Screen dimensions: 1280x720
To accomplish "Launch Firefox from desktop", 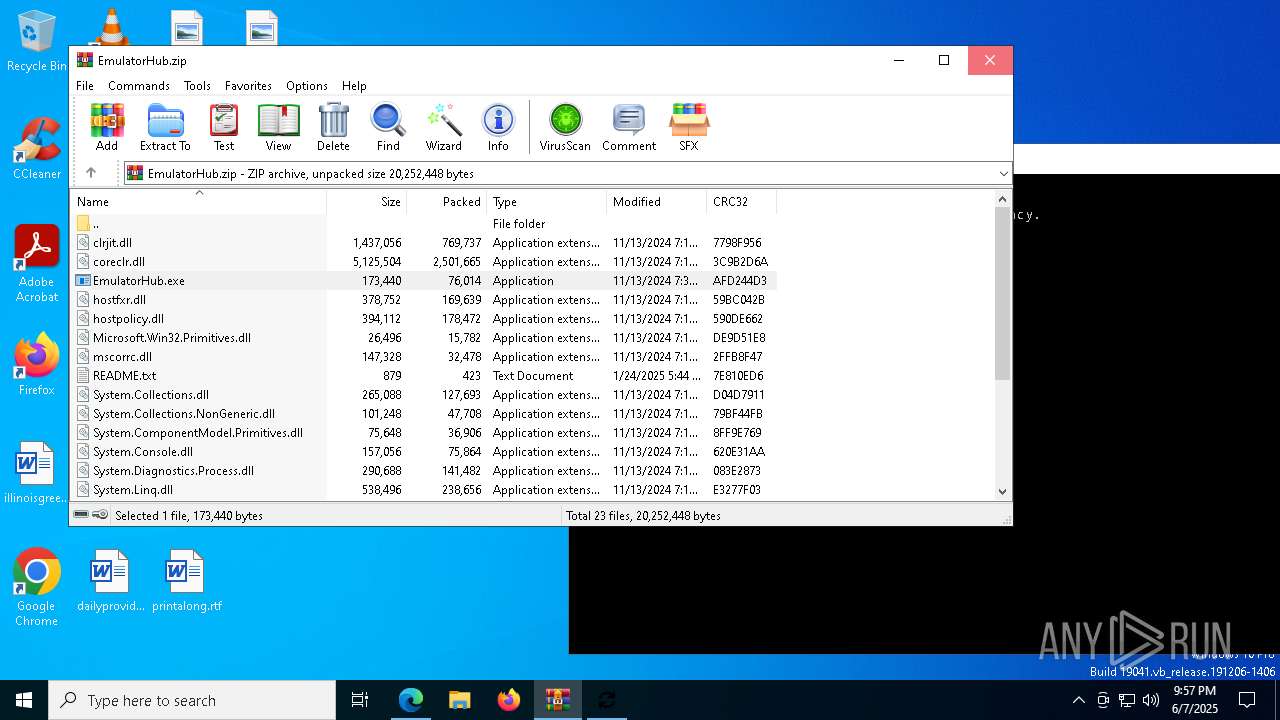I will click(37, 365).
